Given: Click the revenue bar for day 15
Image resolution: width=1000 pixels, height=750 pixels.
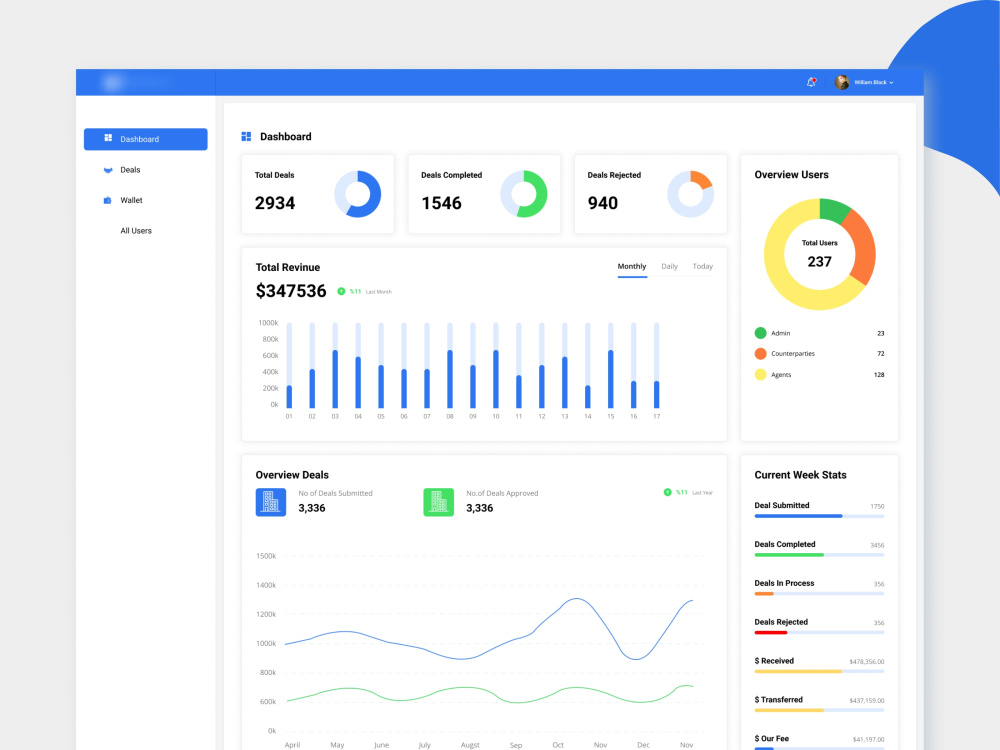Looking at the screenshot, I should [610, 365].
